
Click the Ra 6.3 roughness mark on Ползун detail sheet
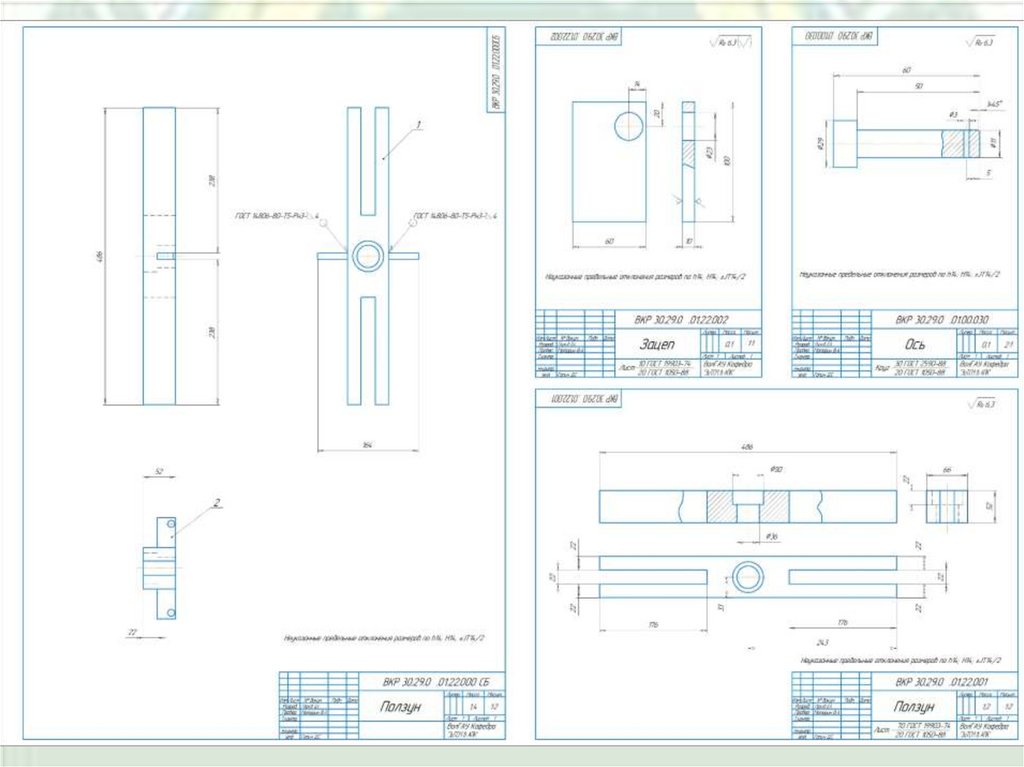(981, 404)
